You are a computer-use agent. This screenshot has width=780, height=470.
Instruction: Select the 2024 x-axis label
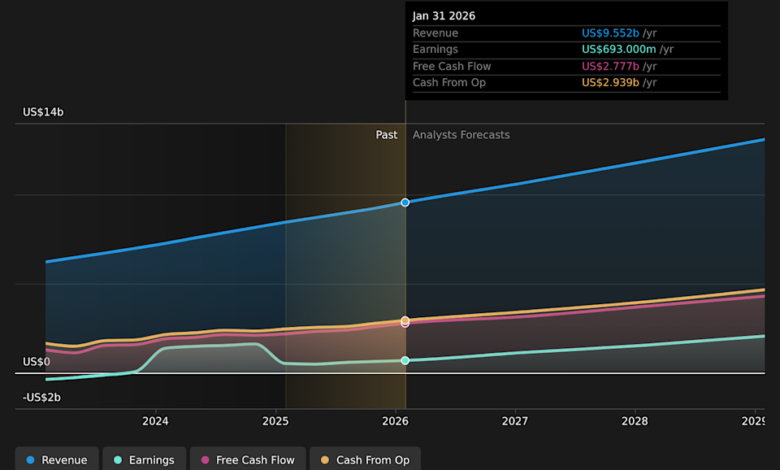click(155, 422)
